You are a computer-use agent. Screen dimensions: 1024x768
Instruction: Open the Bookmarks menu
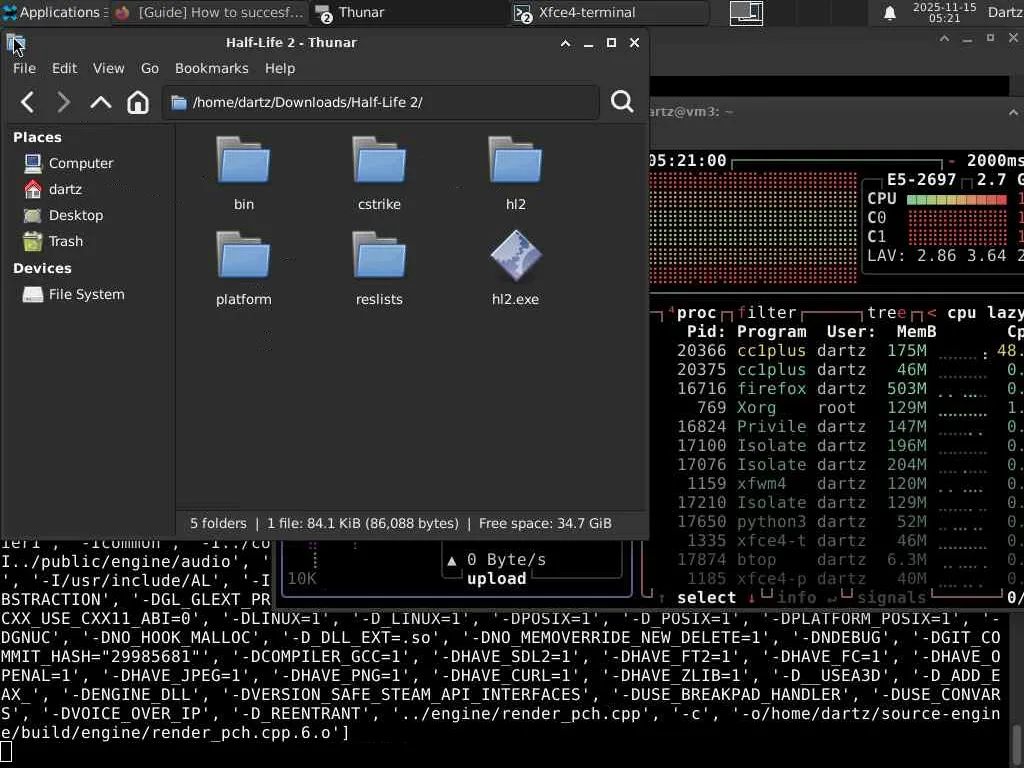click(x=211, y=68)
